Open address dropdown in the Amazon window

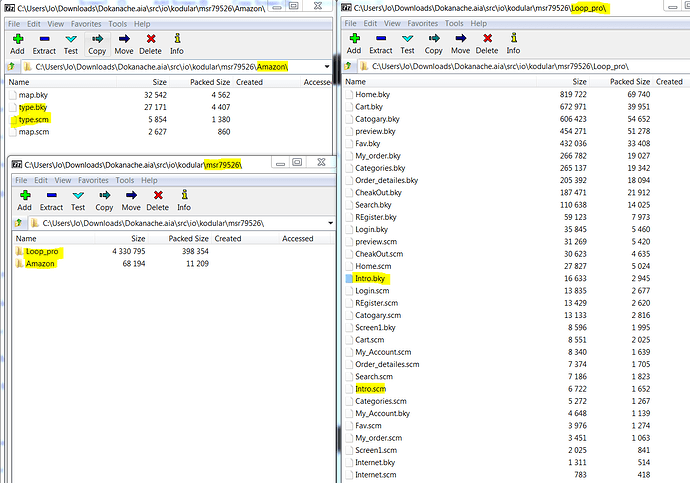pos(327,67)
